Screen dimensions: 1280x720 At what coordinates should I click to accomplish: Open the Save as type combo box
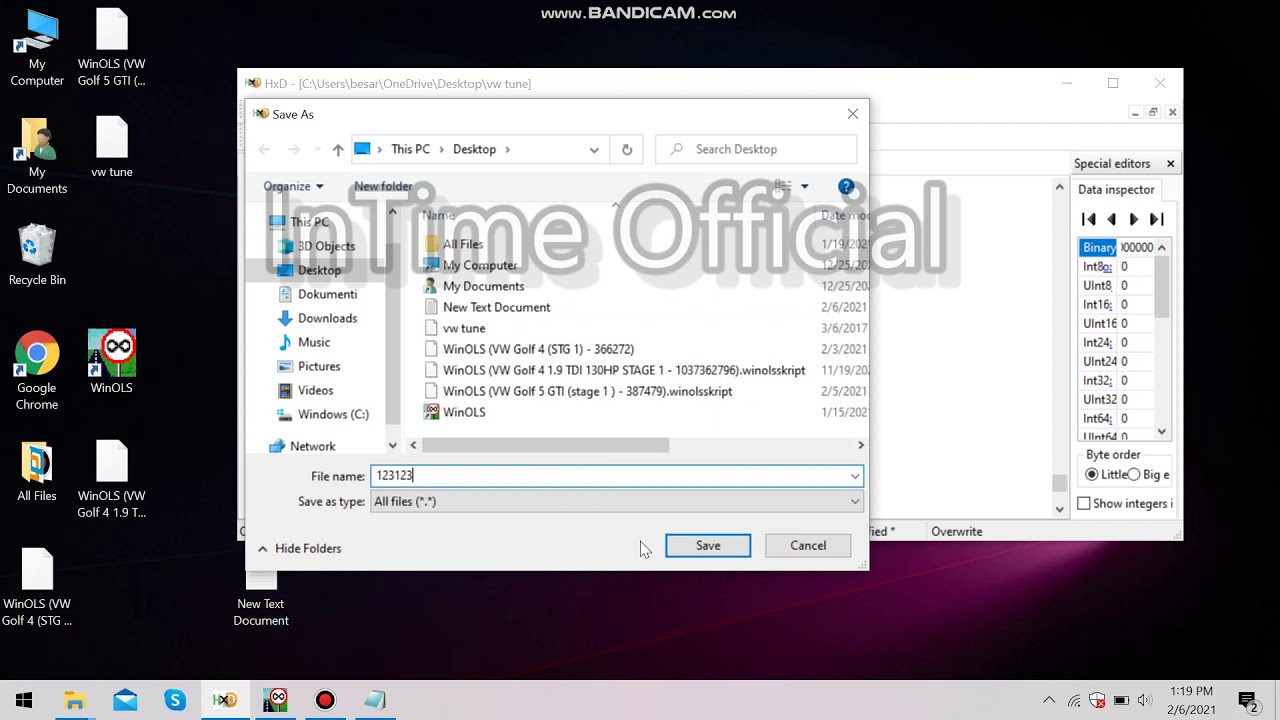pos(616,501)
